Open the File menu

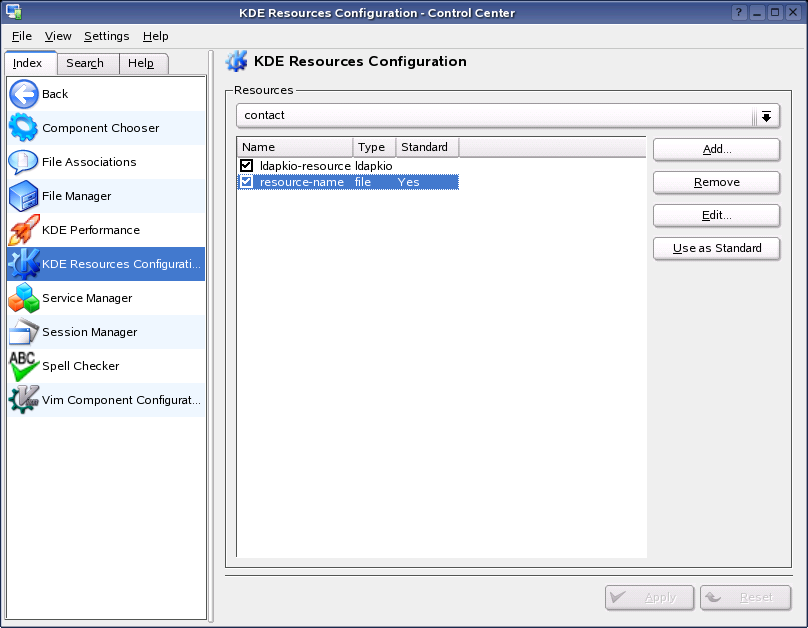tap(22, 36)
